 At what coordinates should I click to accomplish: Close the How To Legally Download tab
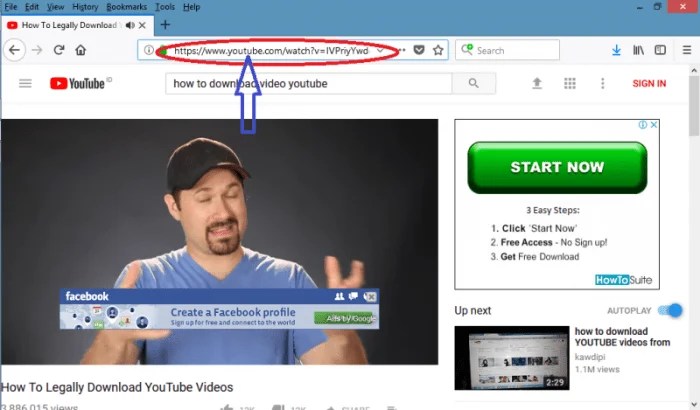[142, 25]
